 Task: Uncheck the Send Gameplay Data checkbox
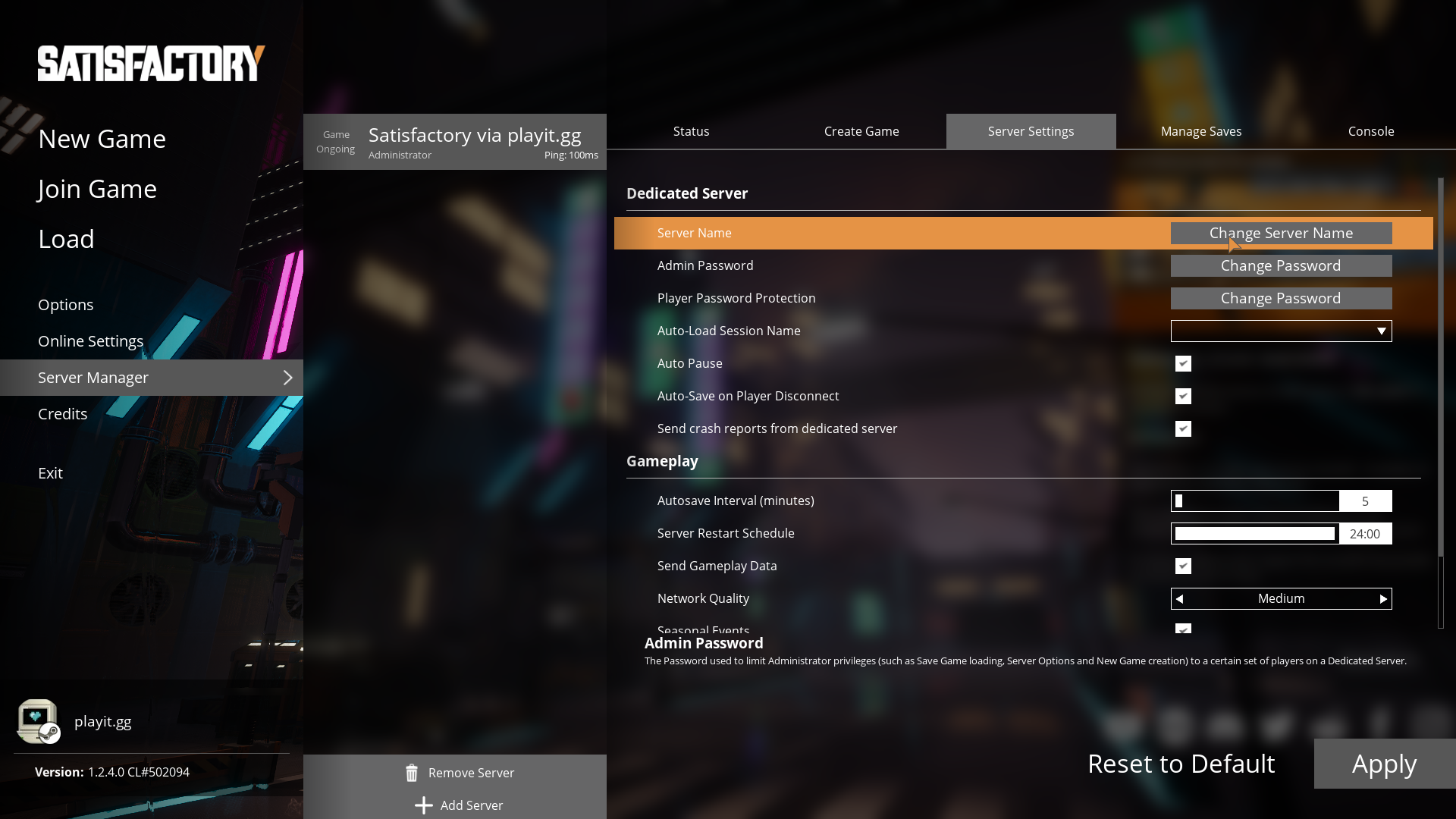point(1183,566)
